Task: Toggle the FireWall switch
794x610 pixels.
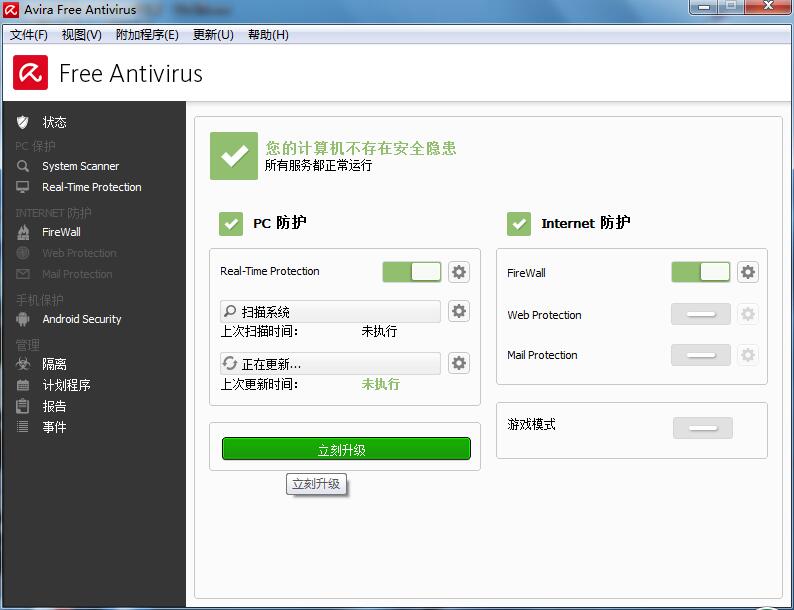Action: click(700, 272)
